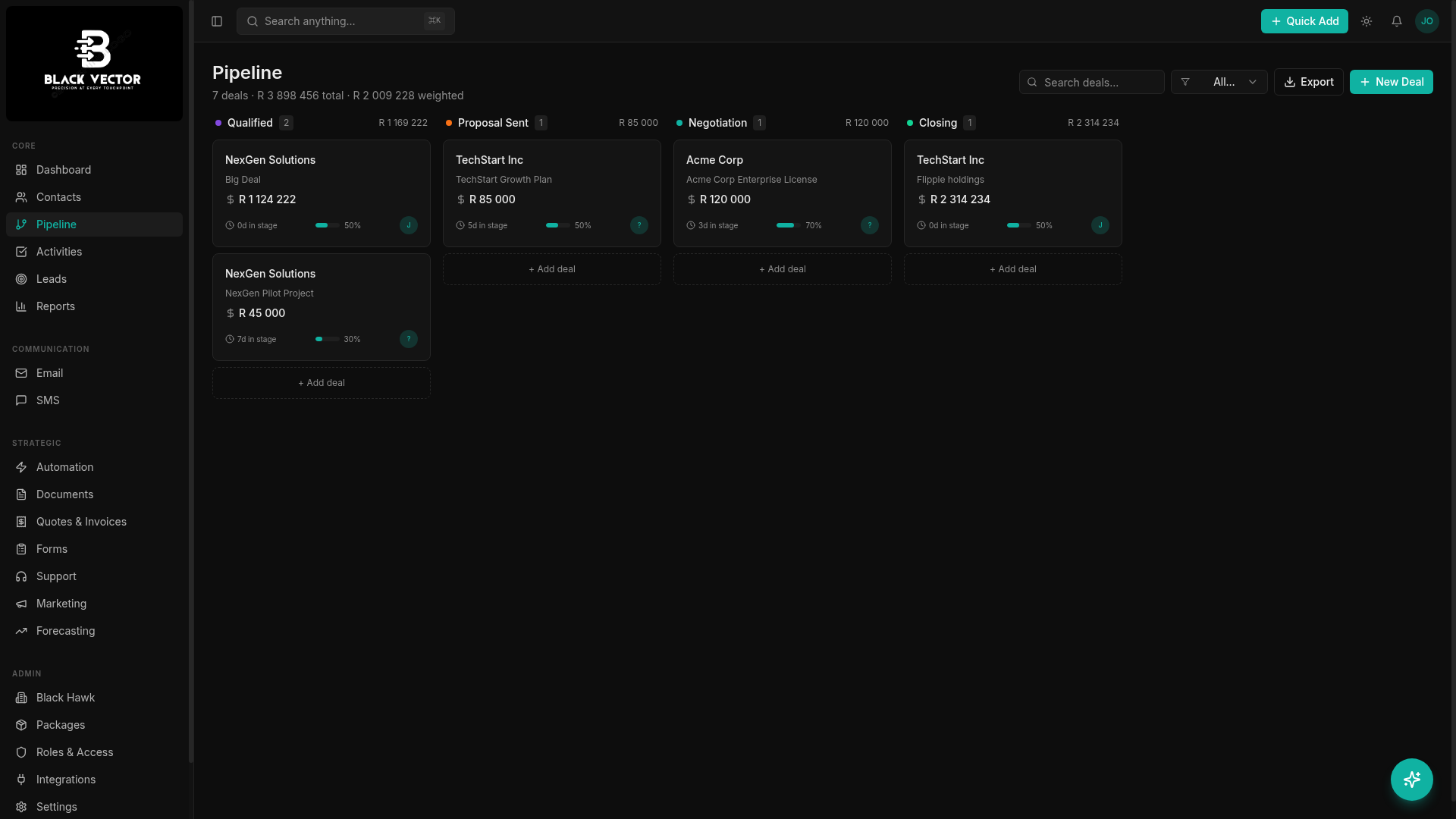Click the global Search anything field
1456x819 pixels.
click(x=346, y=21)
